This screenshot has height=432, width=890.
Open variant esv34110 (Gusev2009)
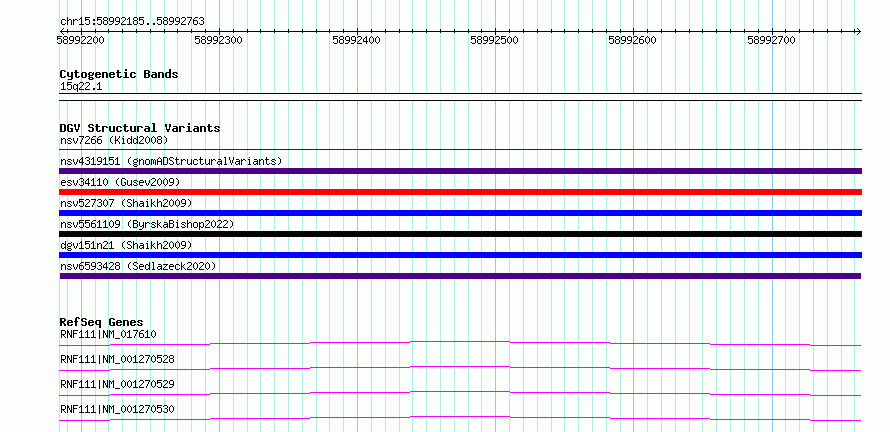click(x=120, y=182)
